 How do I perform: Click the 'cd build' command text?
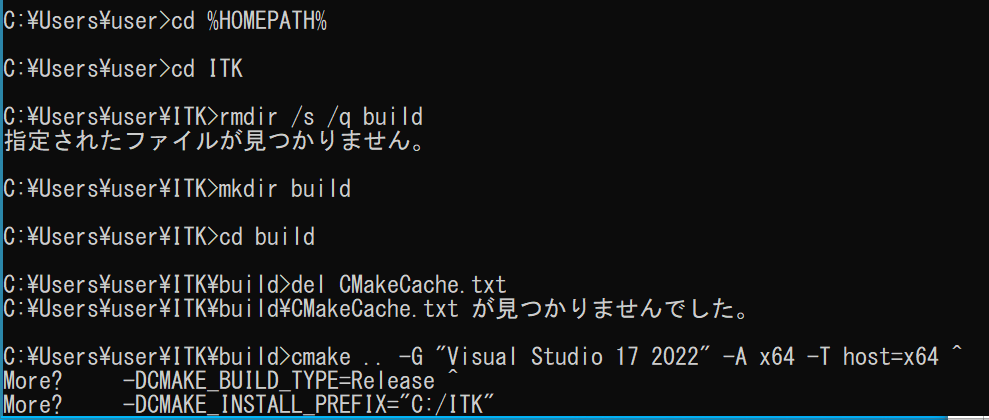click(266, 237)
